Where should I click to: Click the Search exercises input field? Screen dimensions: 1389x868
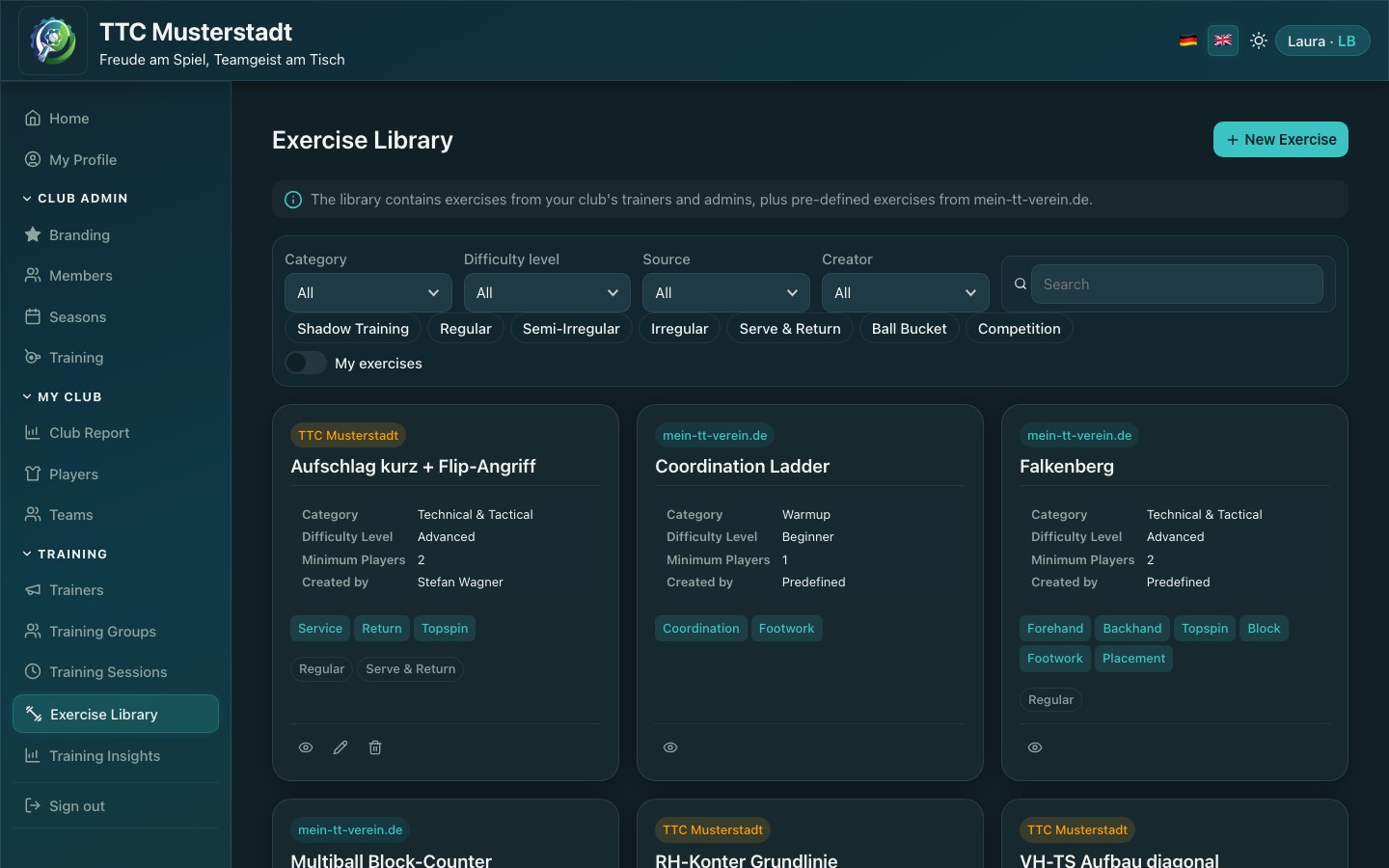click(x=1177, y=285)
